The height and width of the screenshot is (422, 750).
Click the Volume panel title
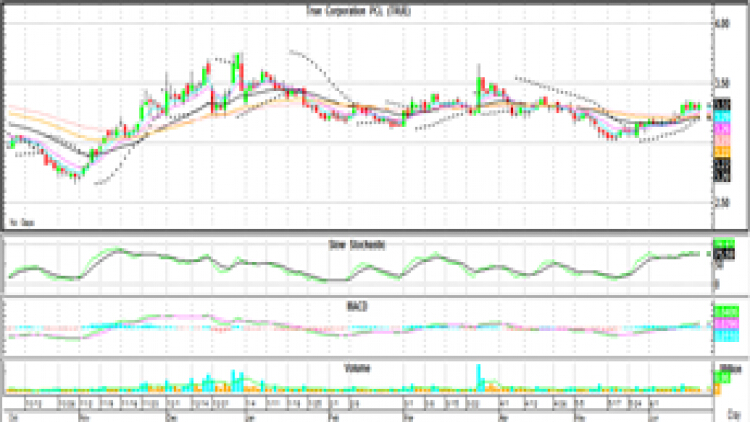[x=357, y=368]
